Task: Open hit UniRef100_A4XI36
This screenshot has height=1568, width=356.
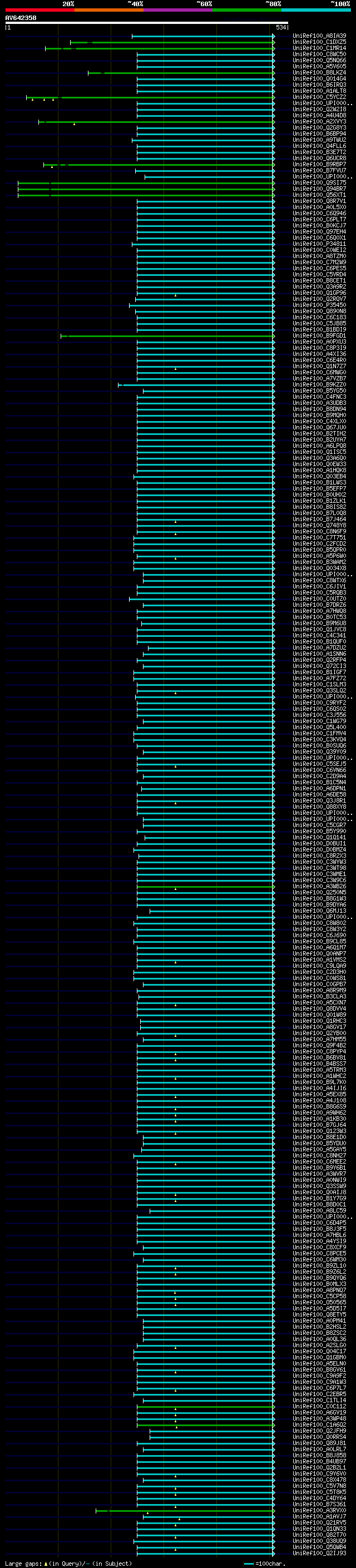Action: (x=319, y=354)
